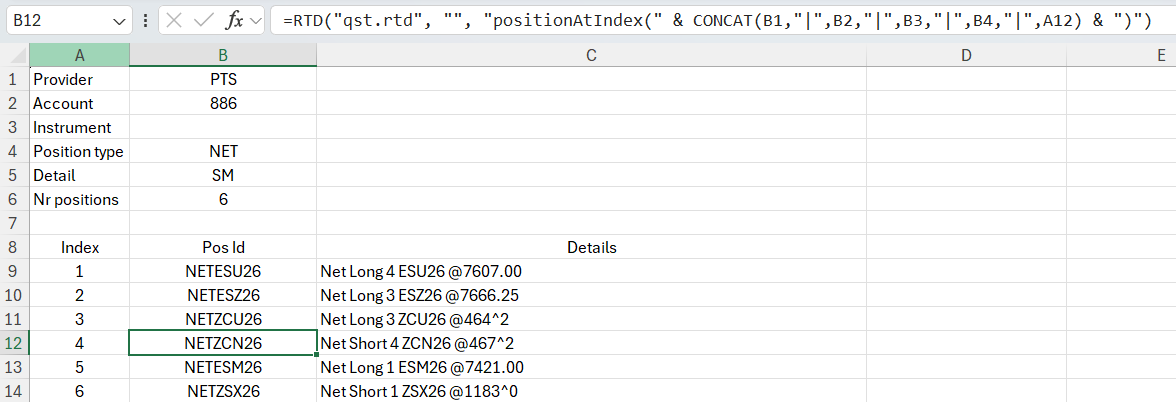Expand the formula bar chevron
1176x402 pixels.
(x=257, y=21)
